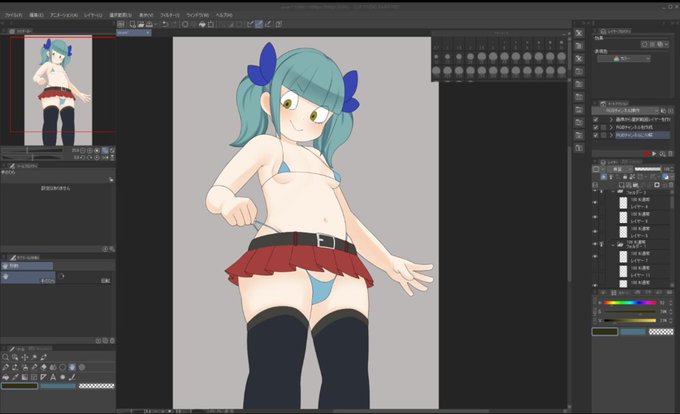Open the layer blending mode dropdown
The width and height of the screenshot is (680, 414).
620,169
